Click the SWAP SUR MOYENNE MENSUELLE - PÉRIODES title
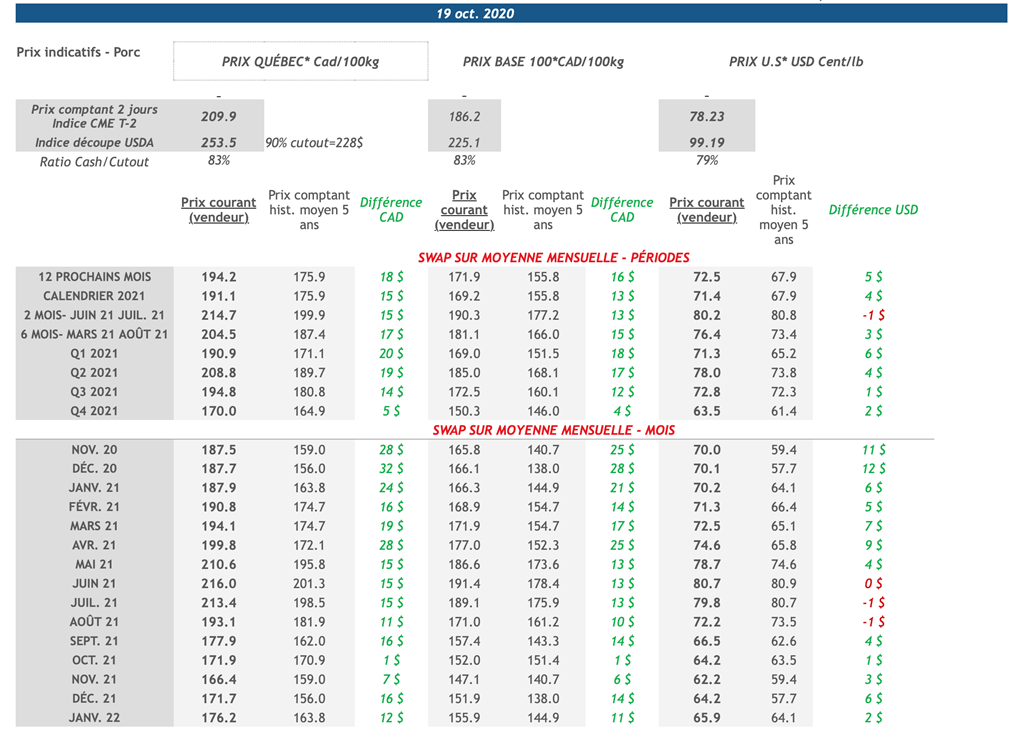1024x738 pixels. tap(546, 258)
